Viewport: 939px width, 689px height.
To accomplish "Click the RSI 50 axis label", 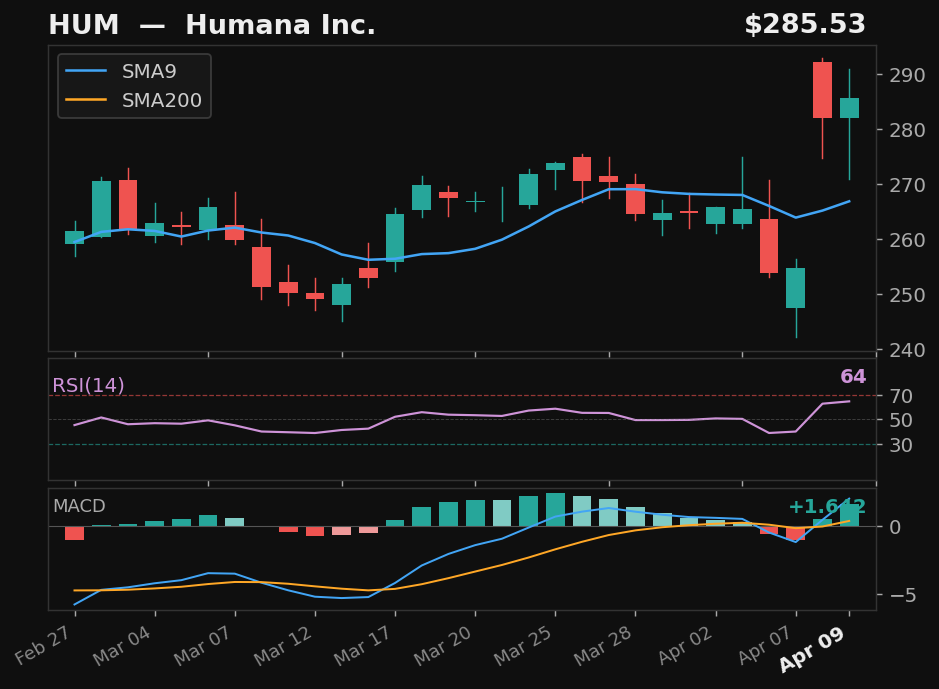I will (x=901, y=420).
